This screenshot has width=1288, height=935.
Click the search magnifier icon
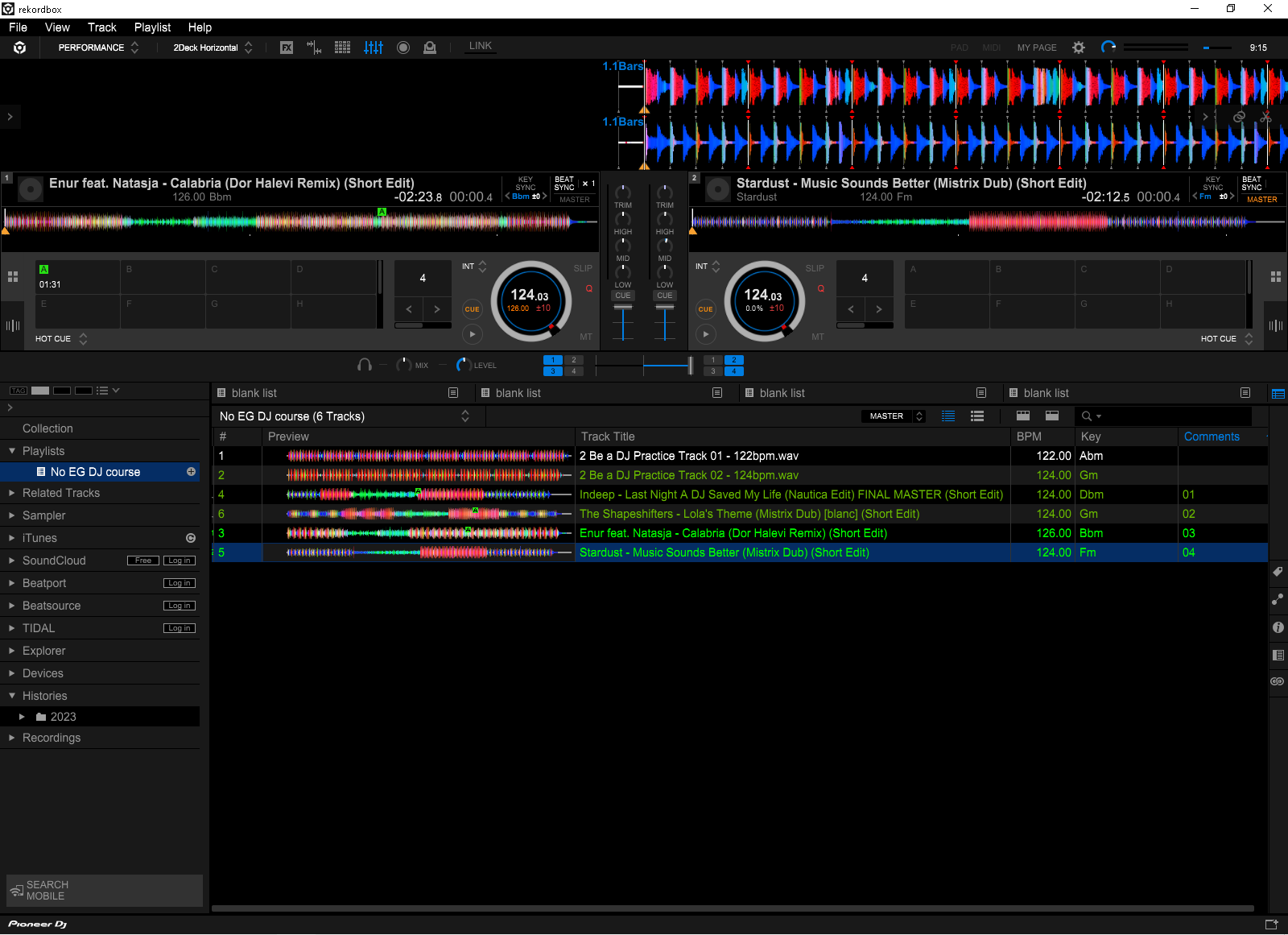1087,416
